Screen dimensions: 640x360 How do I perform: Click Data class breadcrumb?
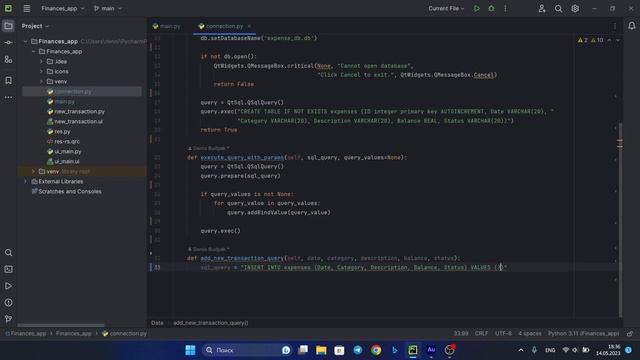(x=157, y=323)
